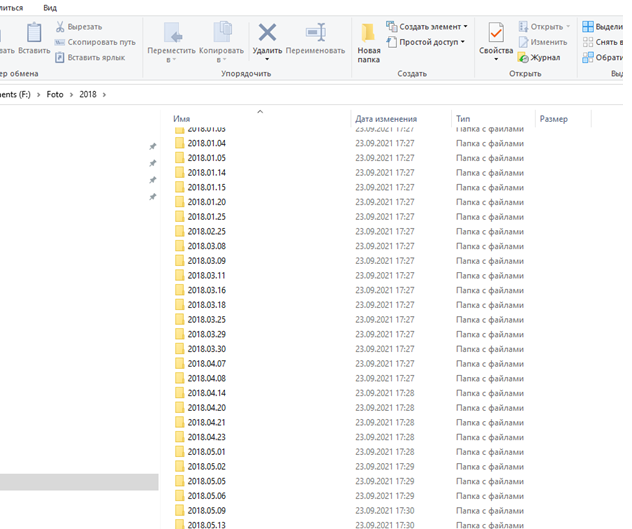632x529 pixels.
Task: Select the 2018.03.25 folder icon
Action: point(179,320)
